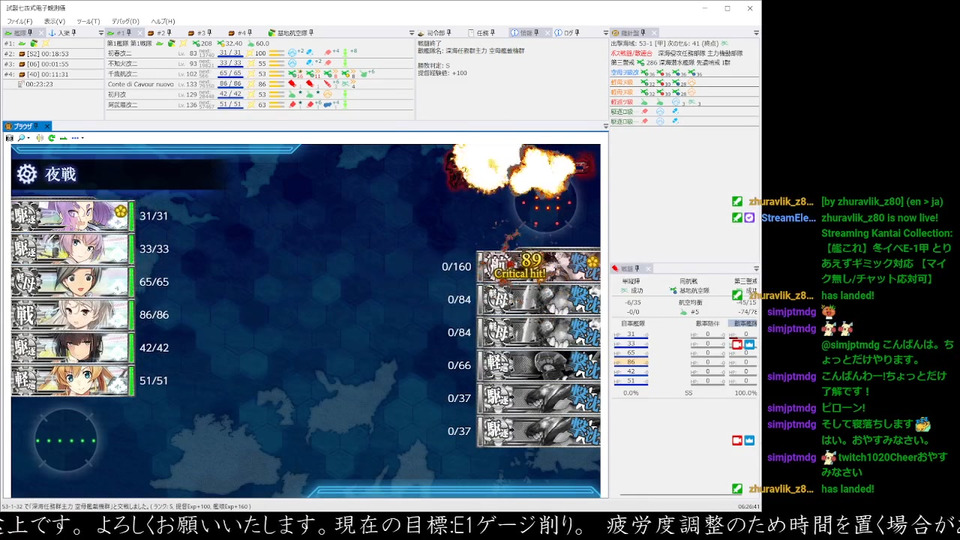Select fleet #4 expedition row 00:11:31

click(x=51, y=74)
